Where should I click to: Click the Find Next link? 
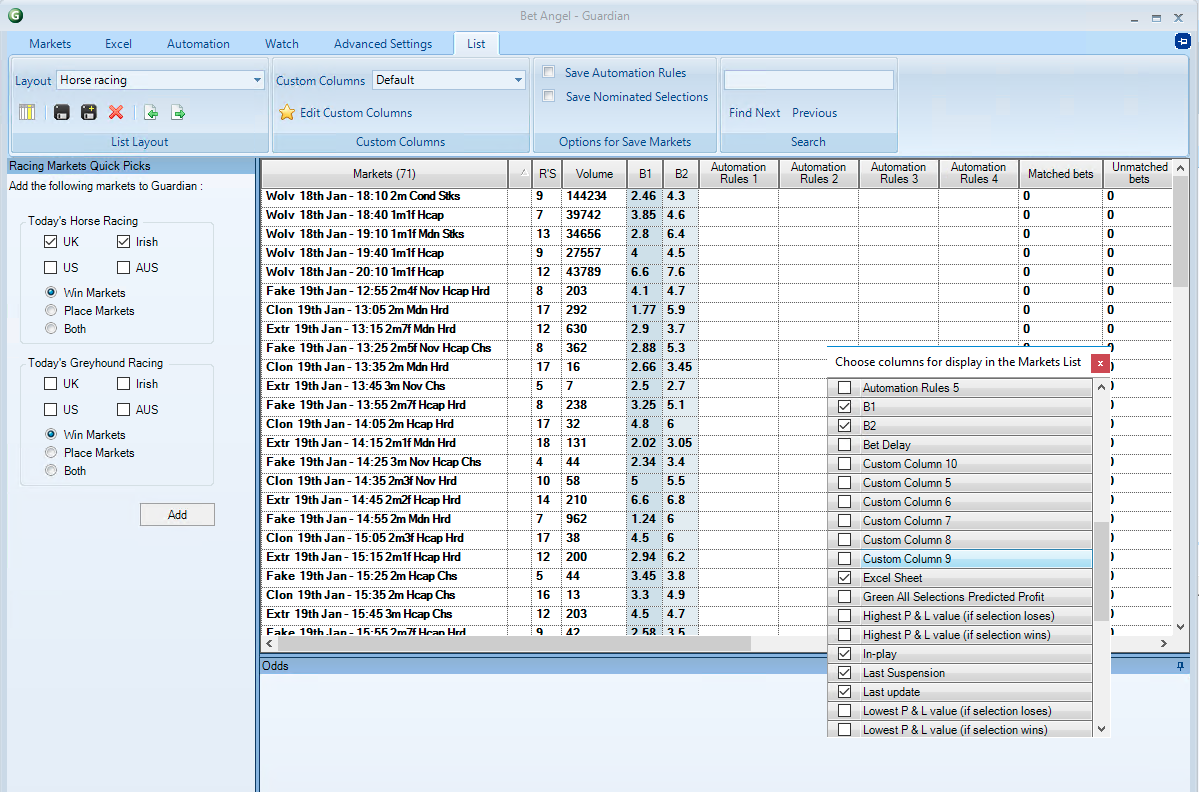(754, 113)
